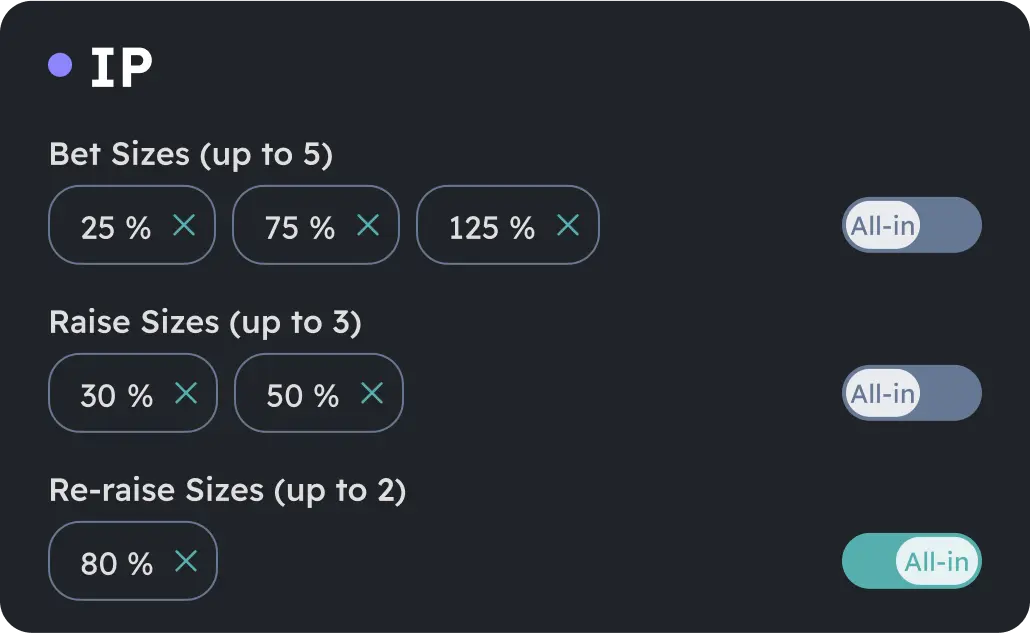The height and width of the screenshot is (633, 1030).
Task: Remove the 30 % raise size
Action: click(x=185, y=394)
